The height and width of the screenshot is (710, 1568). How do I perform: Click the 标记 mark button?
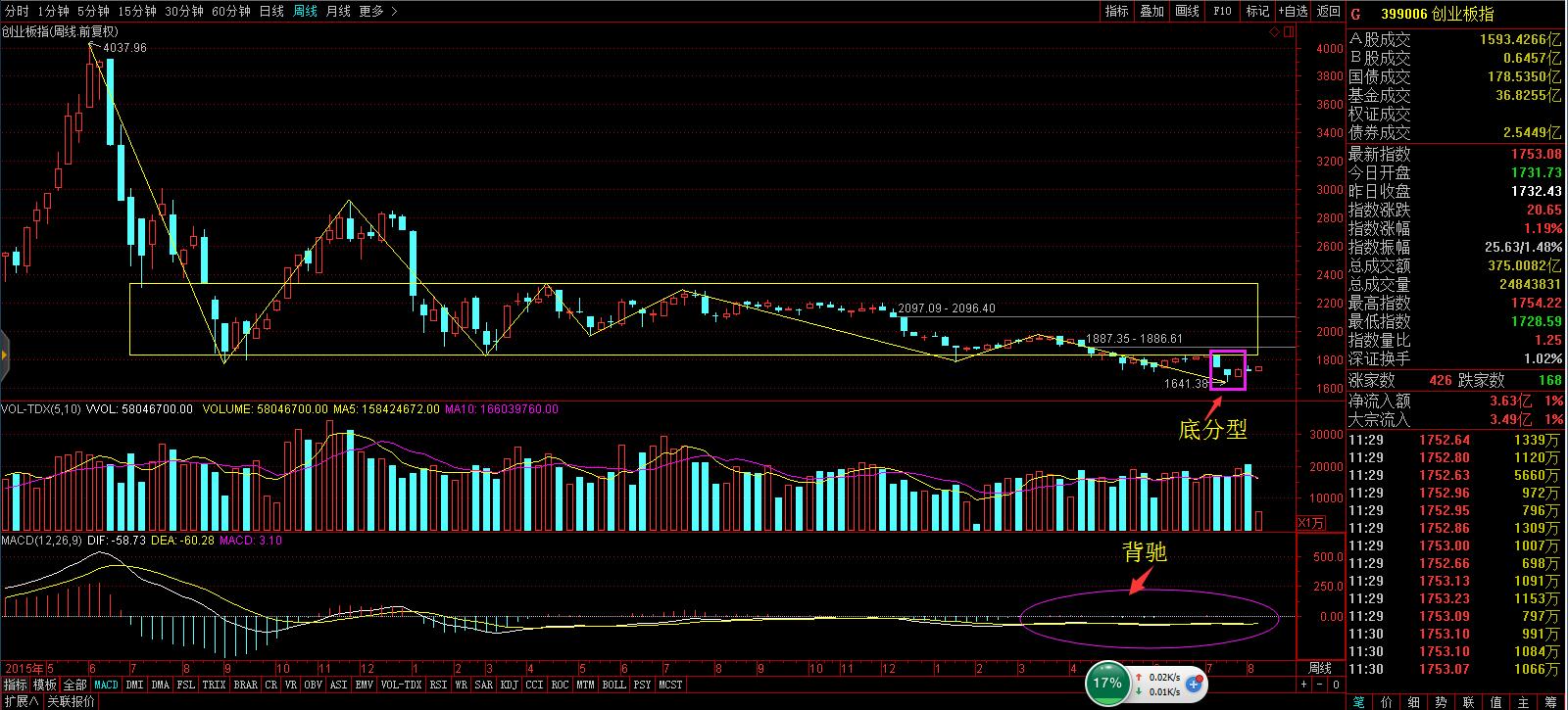tap(1257, 11)
